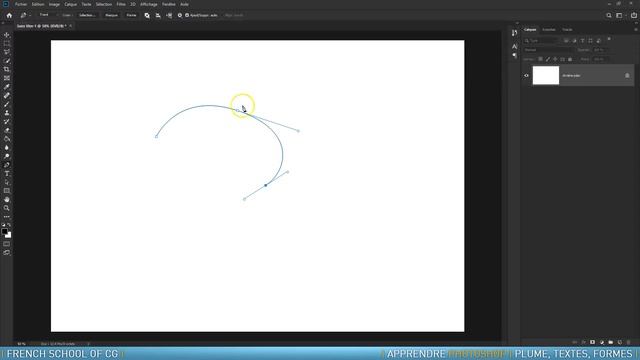
Task: Click the Forme button
Action: click(131, 15)
